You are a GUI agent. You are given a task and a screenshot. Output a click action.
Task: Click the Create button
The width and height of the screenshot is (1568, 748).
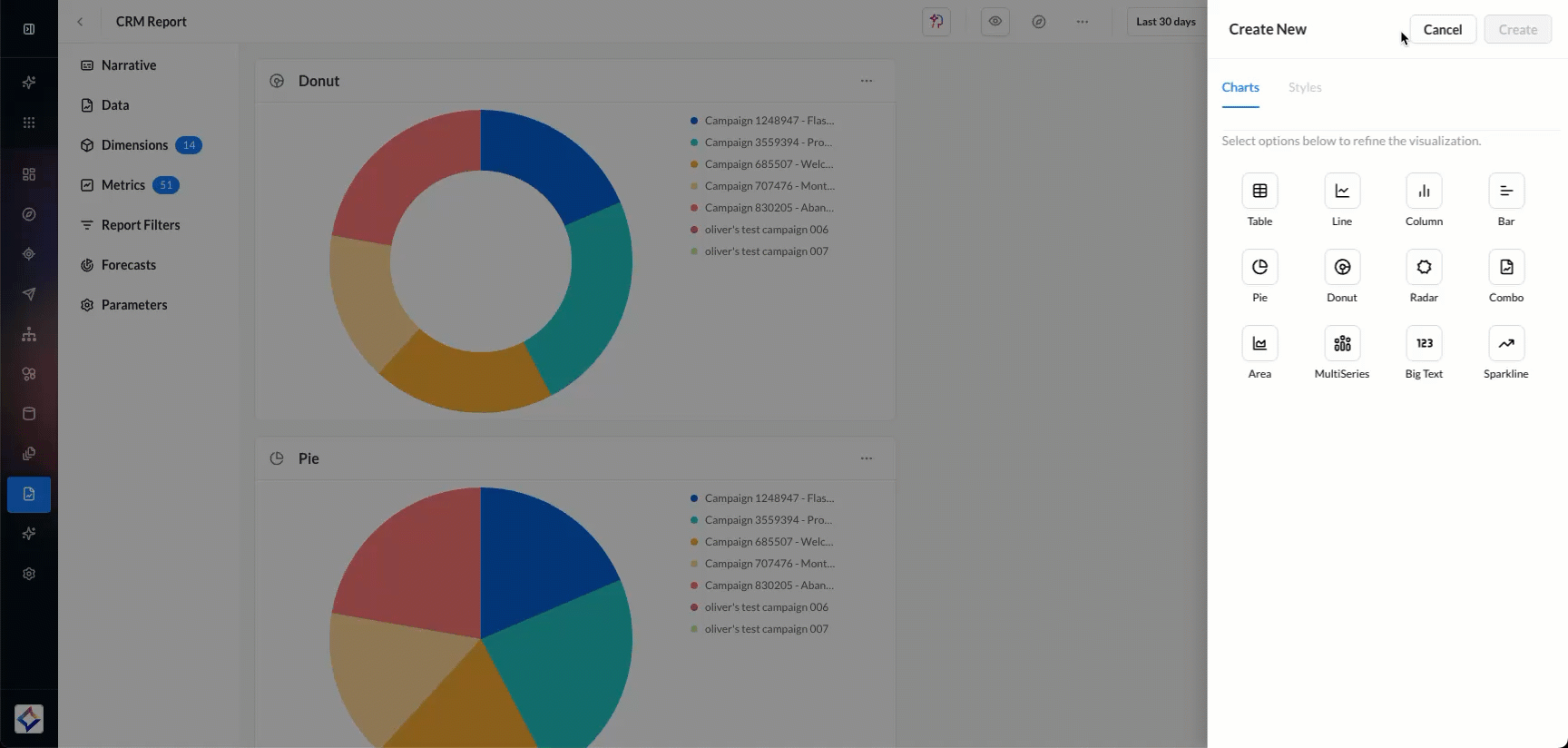pyautogui.click(x=1517, y=30)
